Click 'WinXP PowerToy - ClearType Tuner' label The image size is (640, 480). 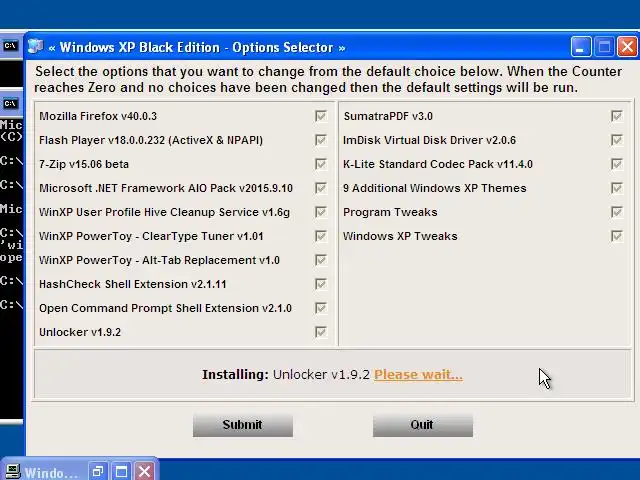coord(151,236)
